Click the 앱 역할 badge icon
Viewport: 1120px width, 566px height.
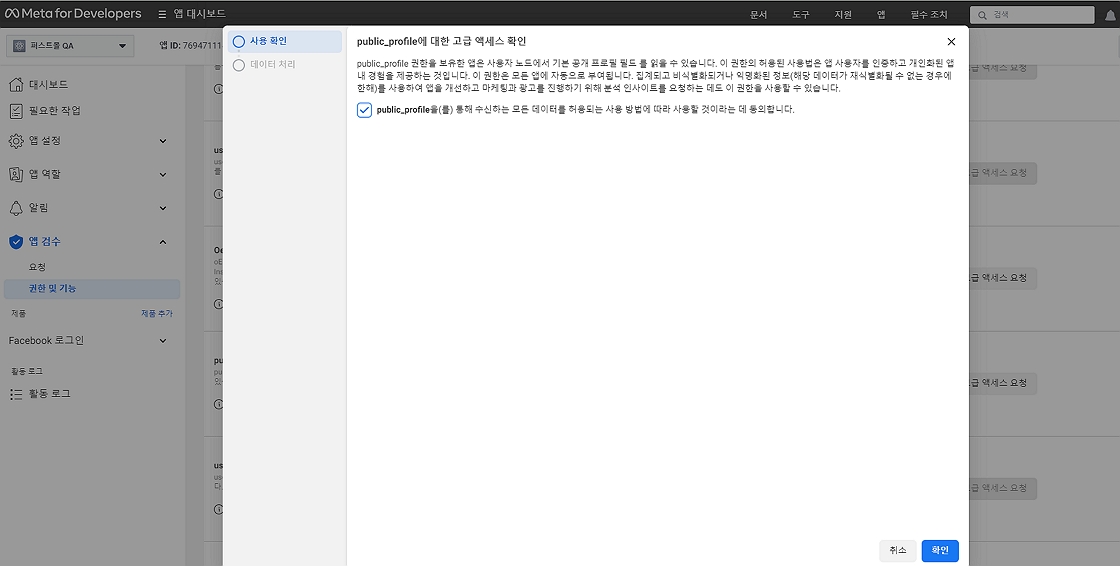tap(16, 174)
